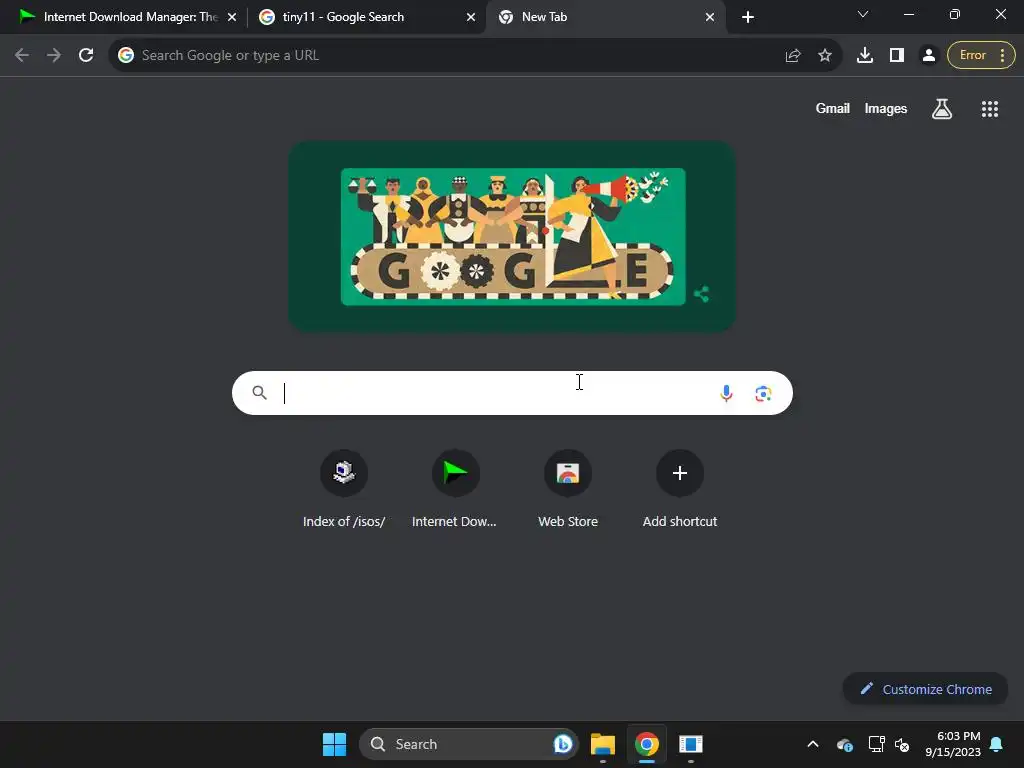Image resolution: width=1024 pixels, height=768 pixels.
Task: Open the clock showing 6:03 PM
Action: [x=953, y=744]
